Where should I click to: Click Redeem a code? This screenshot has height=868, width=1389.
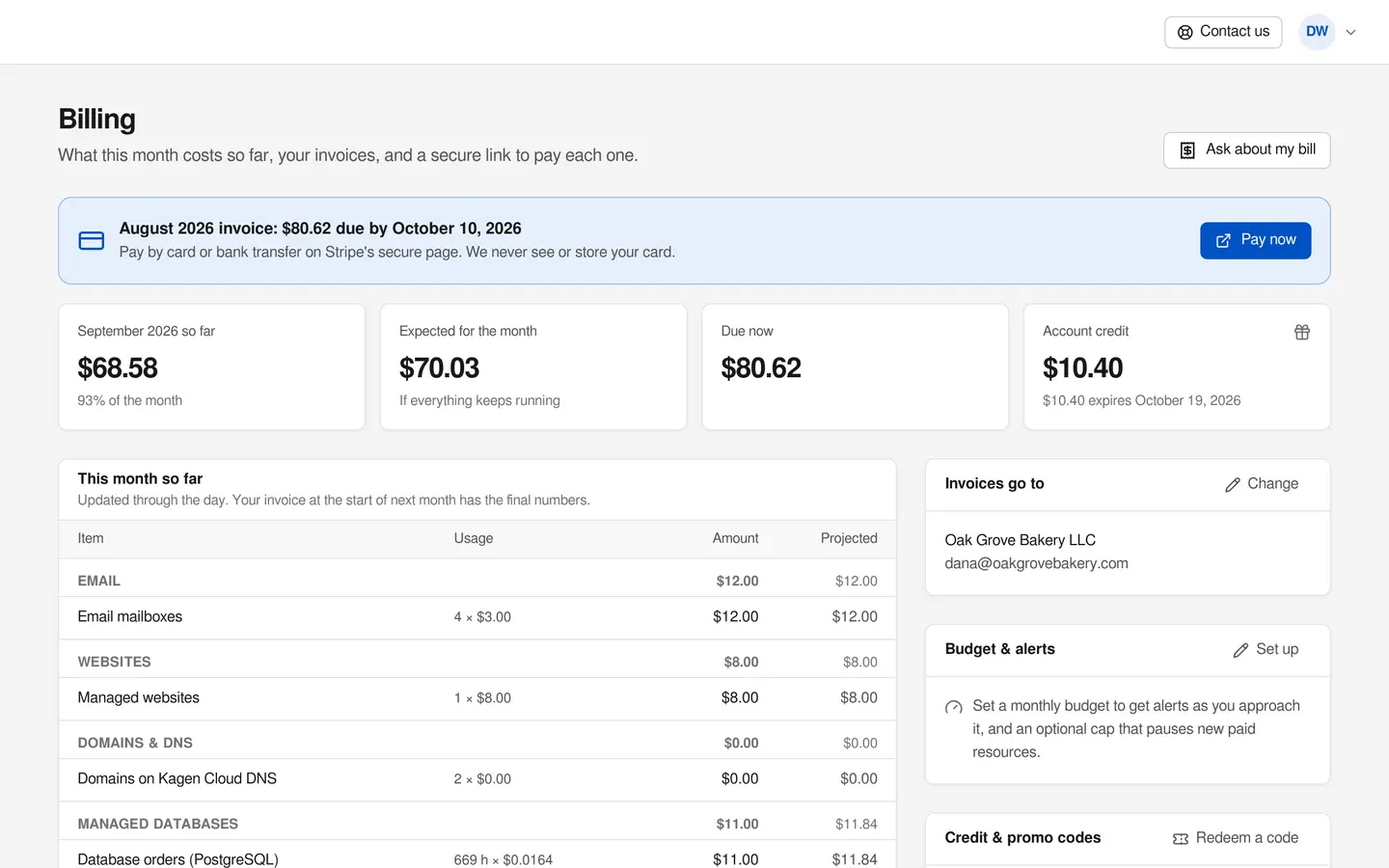tap(1236, 838)
